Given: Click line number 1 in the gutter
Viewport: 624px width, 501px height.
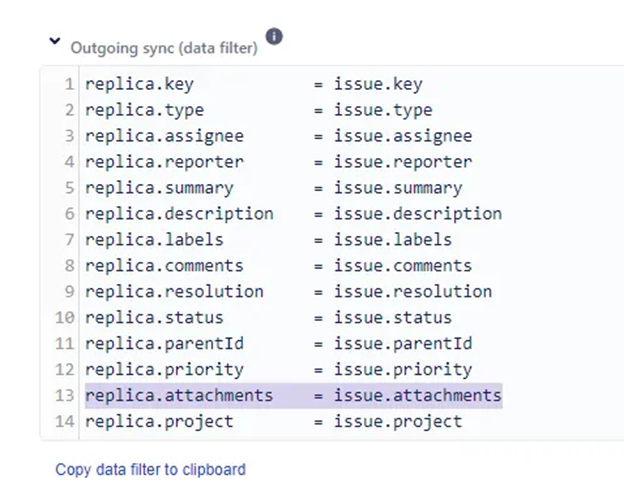Looking at the screenshot, I should click(69, 84).
